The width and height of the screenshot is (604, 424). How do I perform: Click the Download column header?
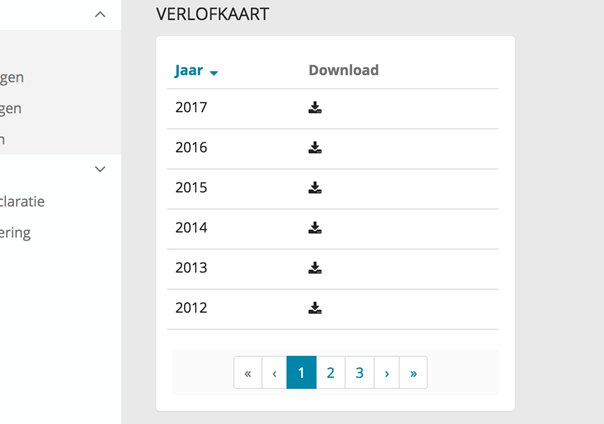pos(343,71)
